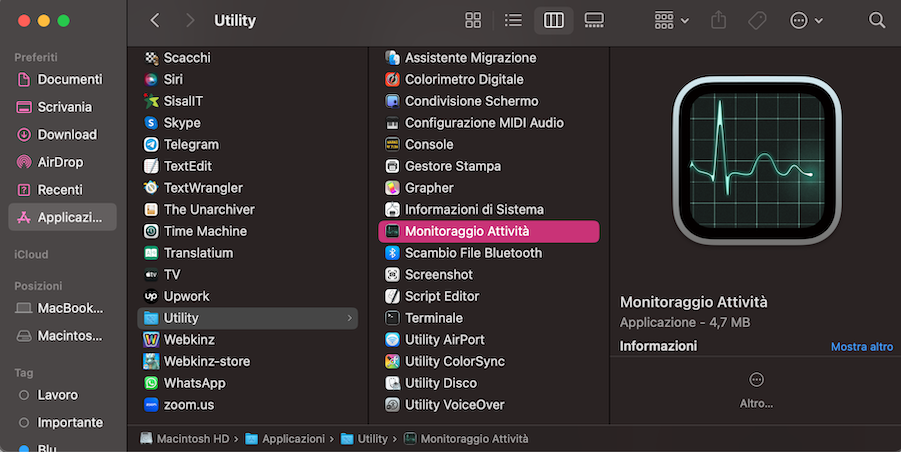The image size is (901, 452).
Task: Select Gestore Stampa utility
Action: 489,166
